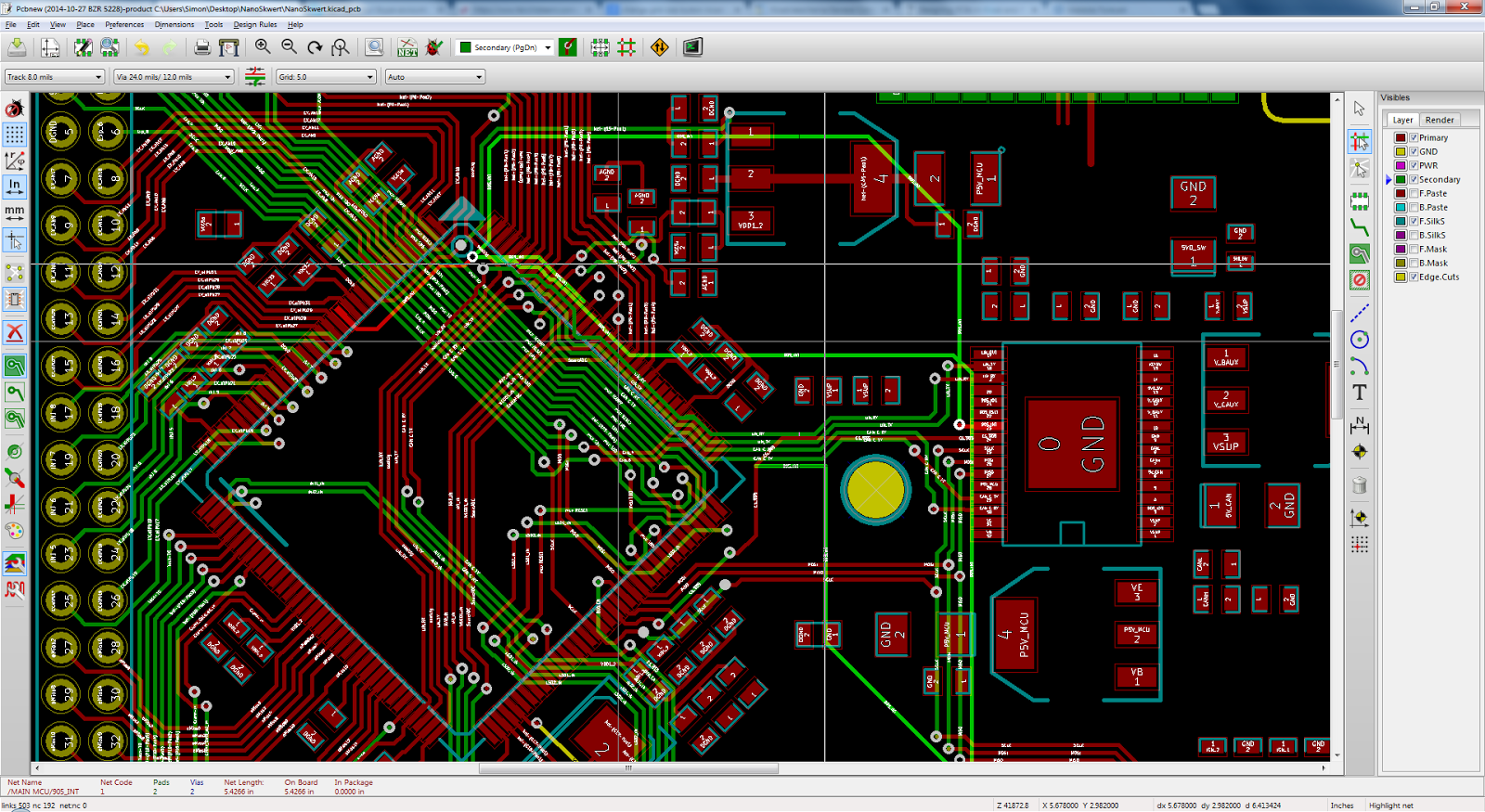
Task: Switch to the Render tab
Action: click(1440, 120)
